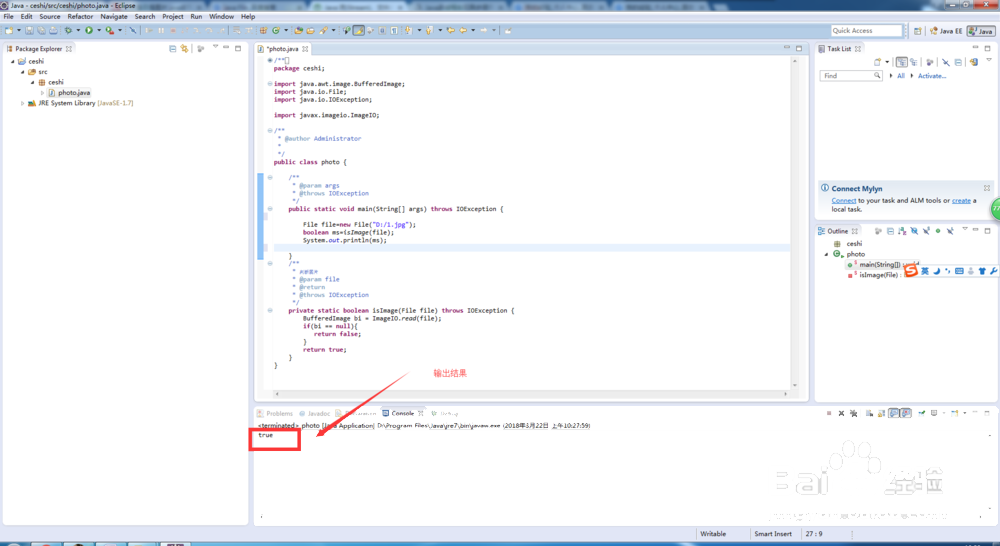Open New dropdown arrow beside New icon
The image size is (1000, 546).
click(18, 30)
